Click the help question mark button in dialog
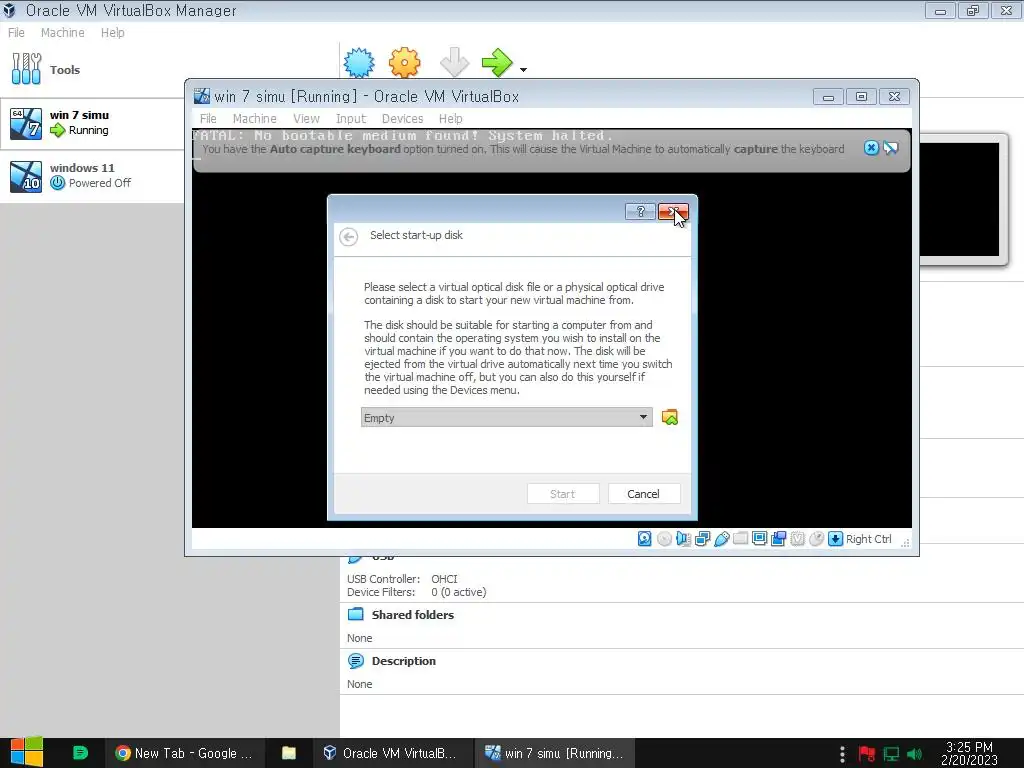This screenshot has width=1024, height=768. tap(640, 212)
